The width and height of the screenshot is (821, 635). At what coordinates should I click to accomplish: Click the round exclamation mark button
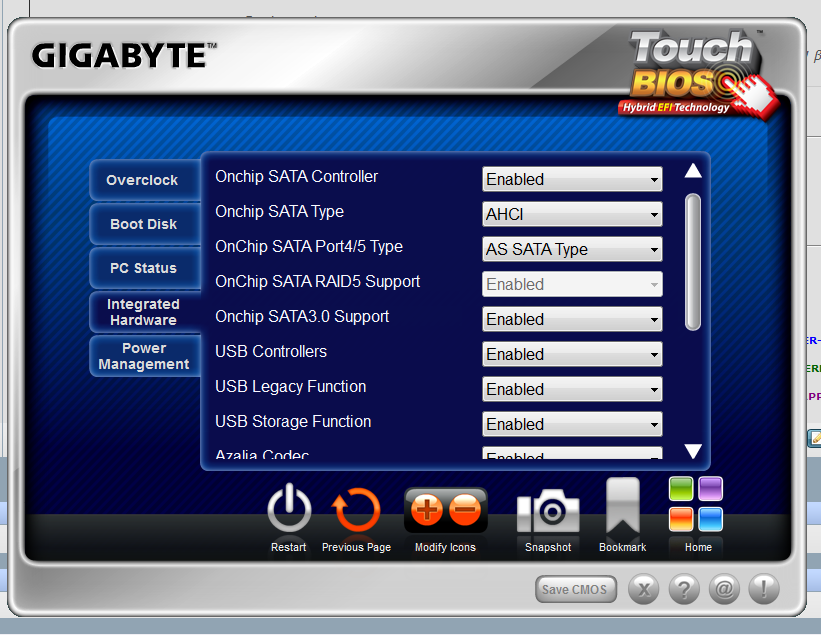pyautogui.click(x=764, y=589)
